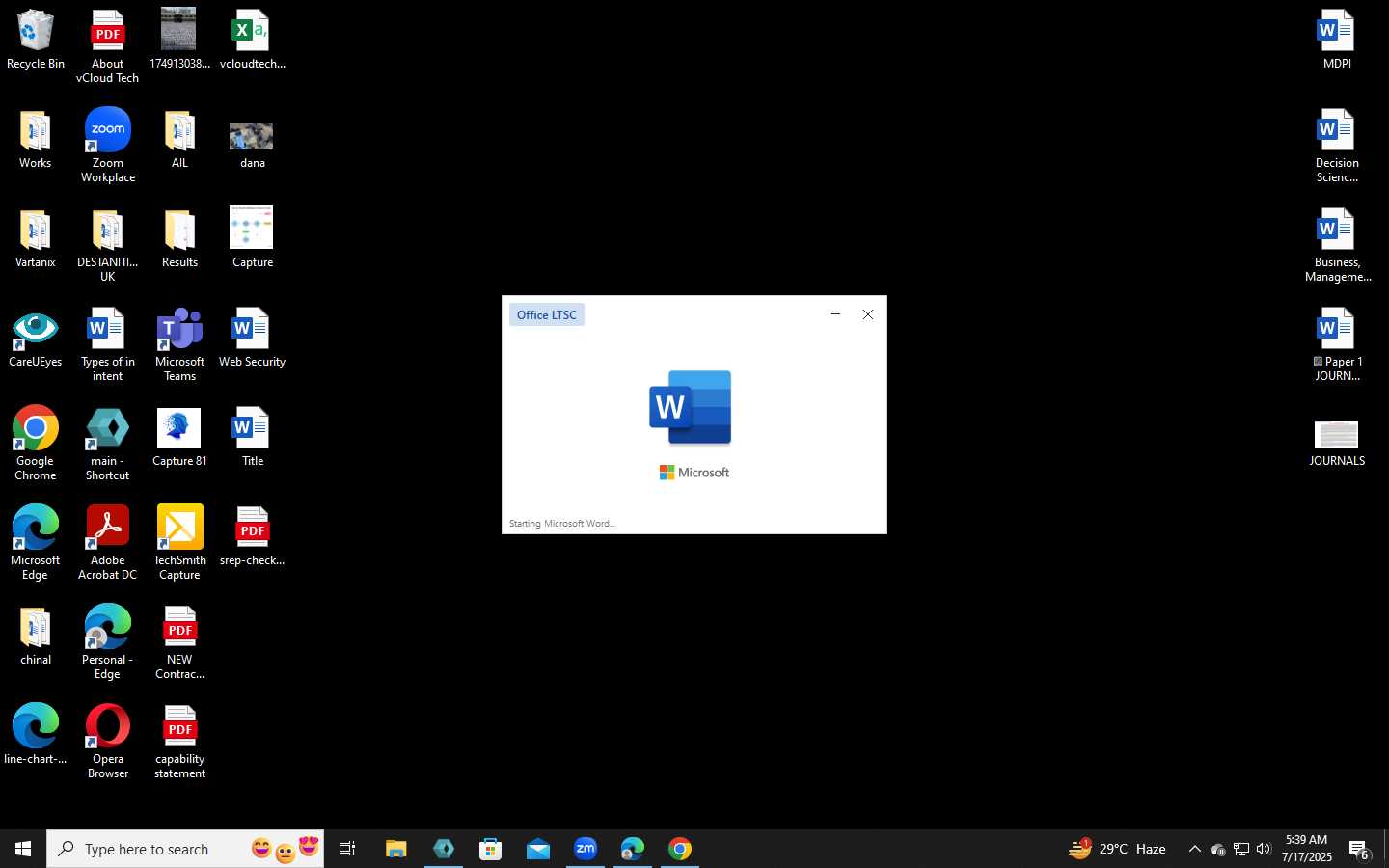The image size is (1389, 868).
Task: Select the 174913038 image file
Action: coord(179,40)
